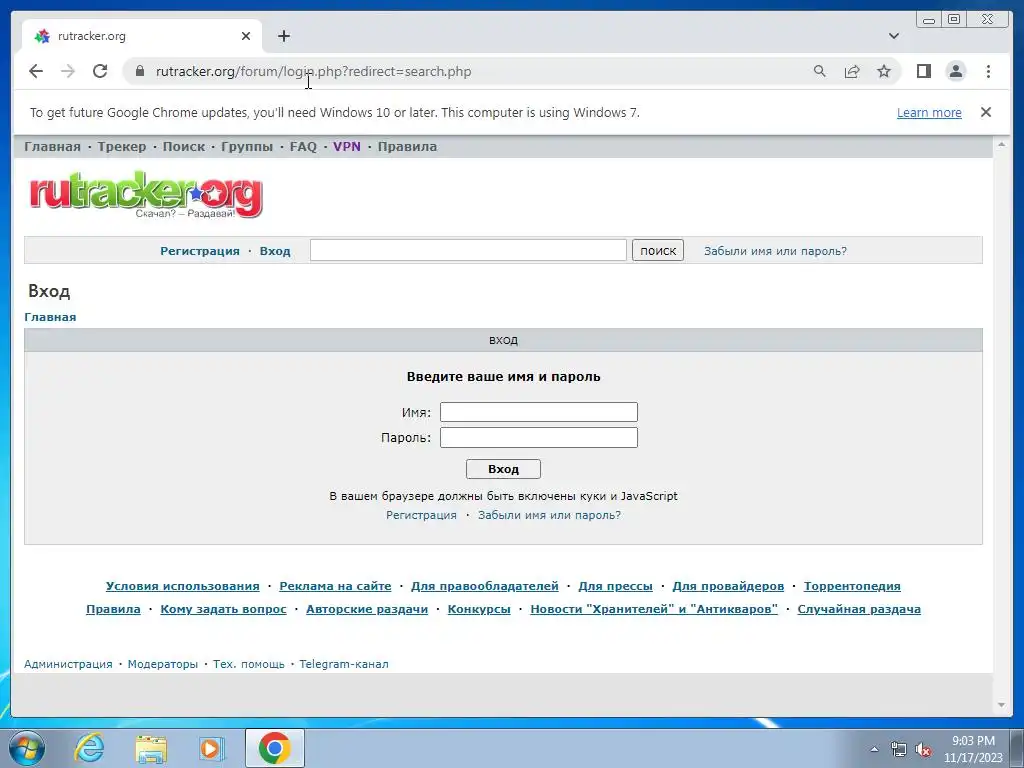Open a new tab with plus button
This screenshot has height=768, width=1024.
(x=283, y=36)
